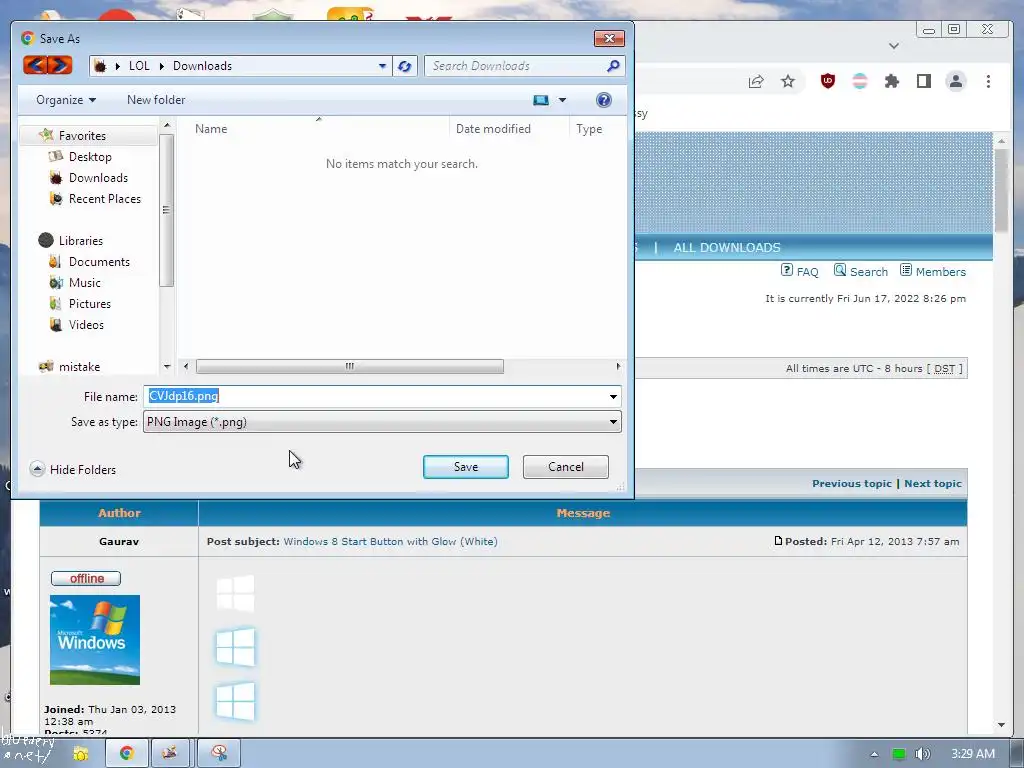Select Favorites in the navigation pane

82,136
